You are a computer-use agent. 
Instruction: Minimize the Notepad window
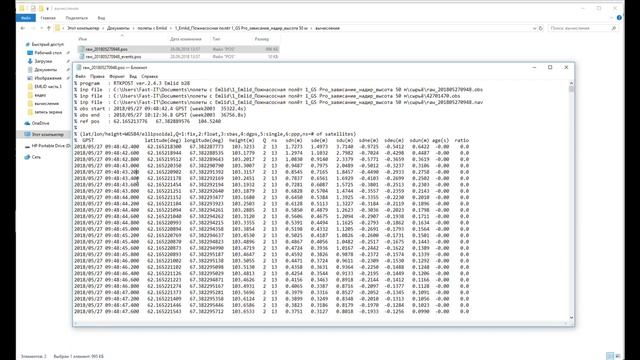click(x=534, y=67)
